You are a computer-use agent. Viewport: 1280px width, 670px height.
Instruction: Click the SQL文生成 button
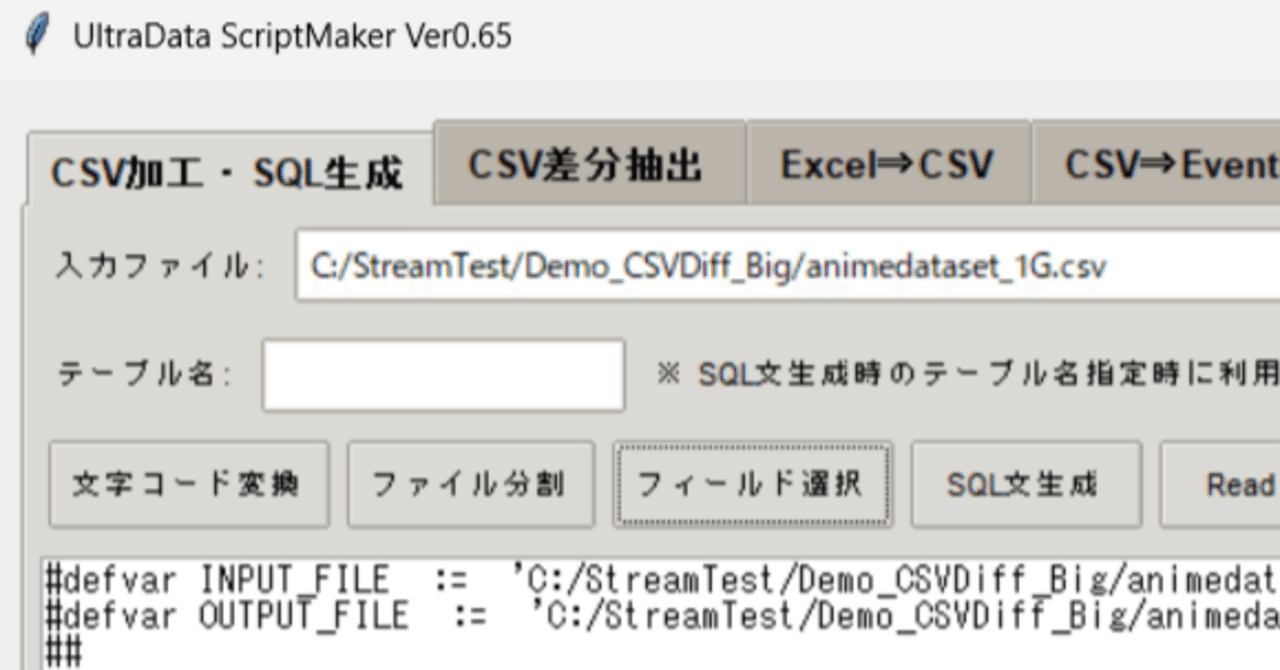[x=1025, y=485]
